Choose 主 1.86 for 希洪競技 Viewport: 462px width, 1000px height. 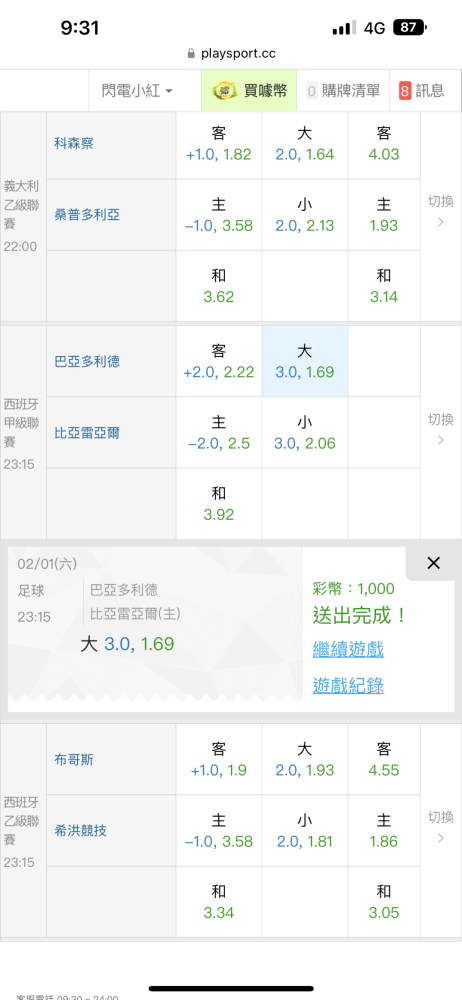click(x=384, y=830)
